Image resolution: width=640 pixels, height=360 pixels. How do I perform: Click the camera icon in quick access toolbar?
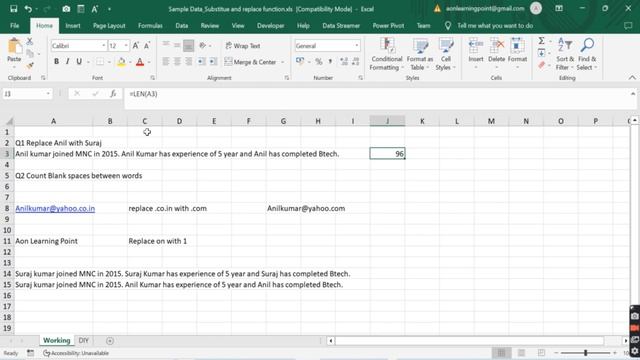point(66,9)
